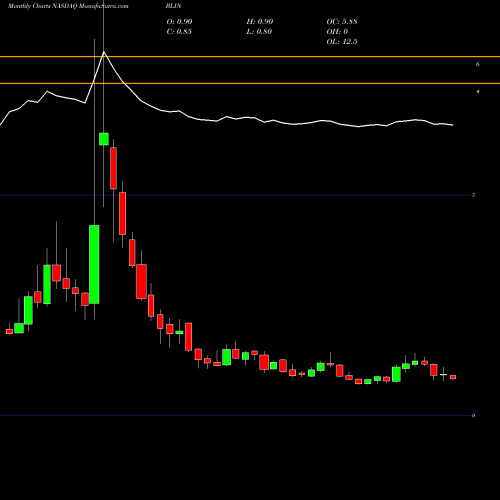Click the OC: 5.88 value
The width and height of the screenshot is (500, 500).
coord(342,22)
